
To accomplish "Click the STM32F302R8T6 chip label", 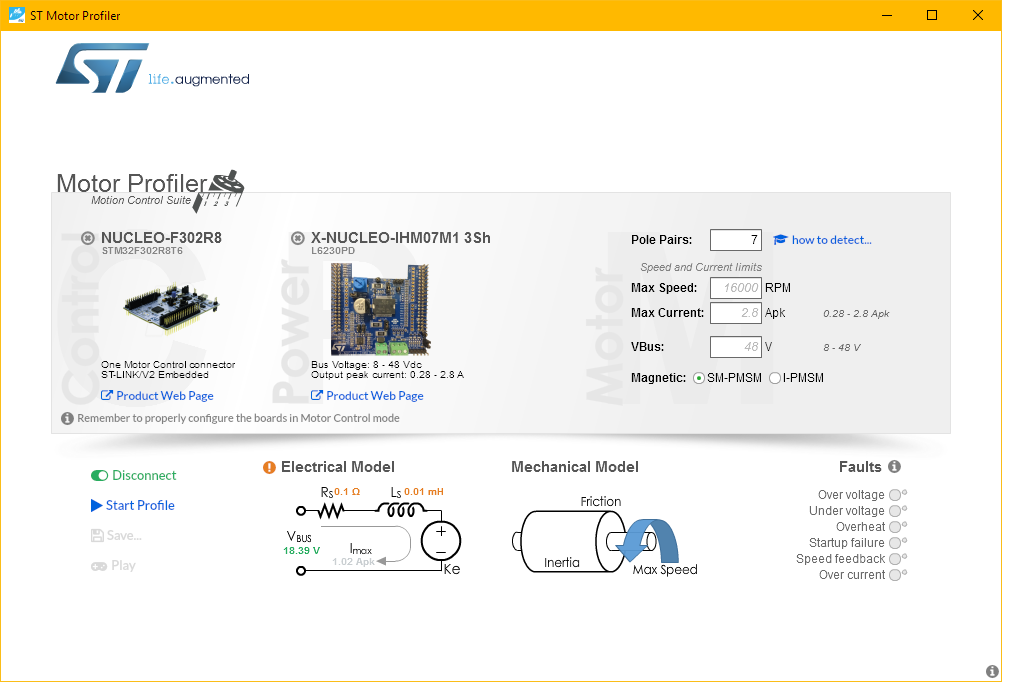I will click(x=142, y=251).
